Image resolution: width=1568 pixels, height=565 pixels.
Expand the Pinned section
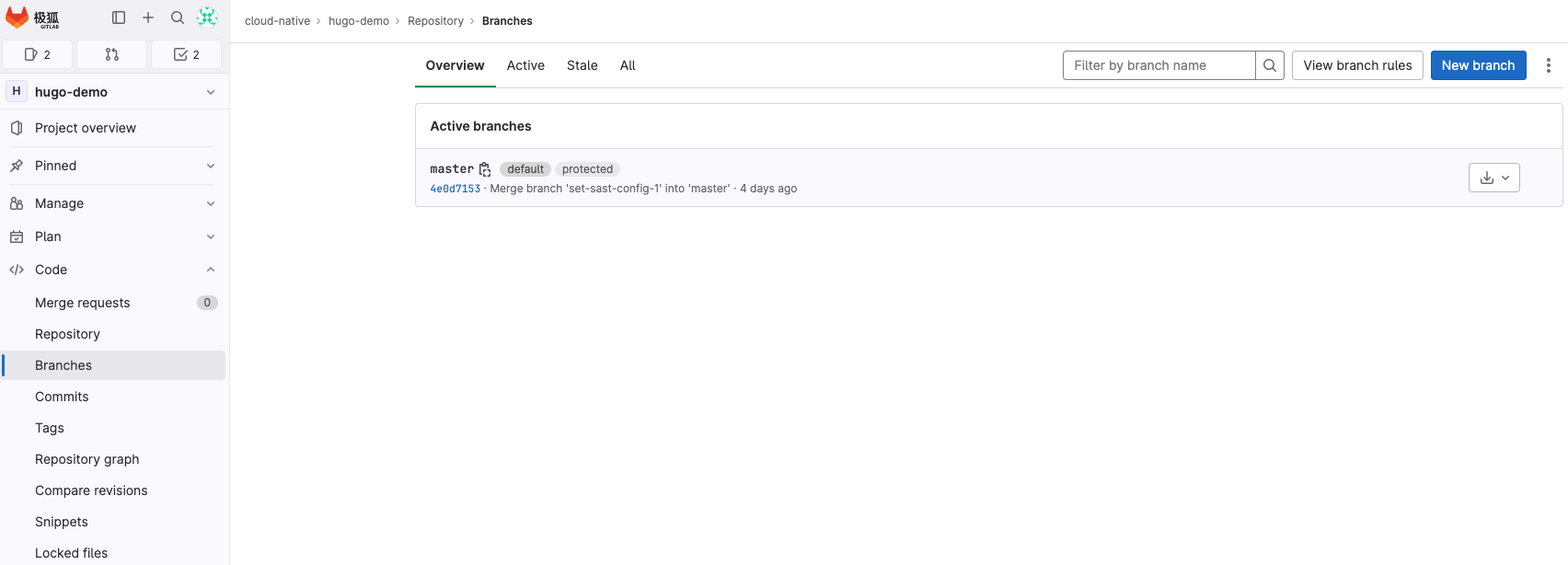click(114, 166)
